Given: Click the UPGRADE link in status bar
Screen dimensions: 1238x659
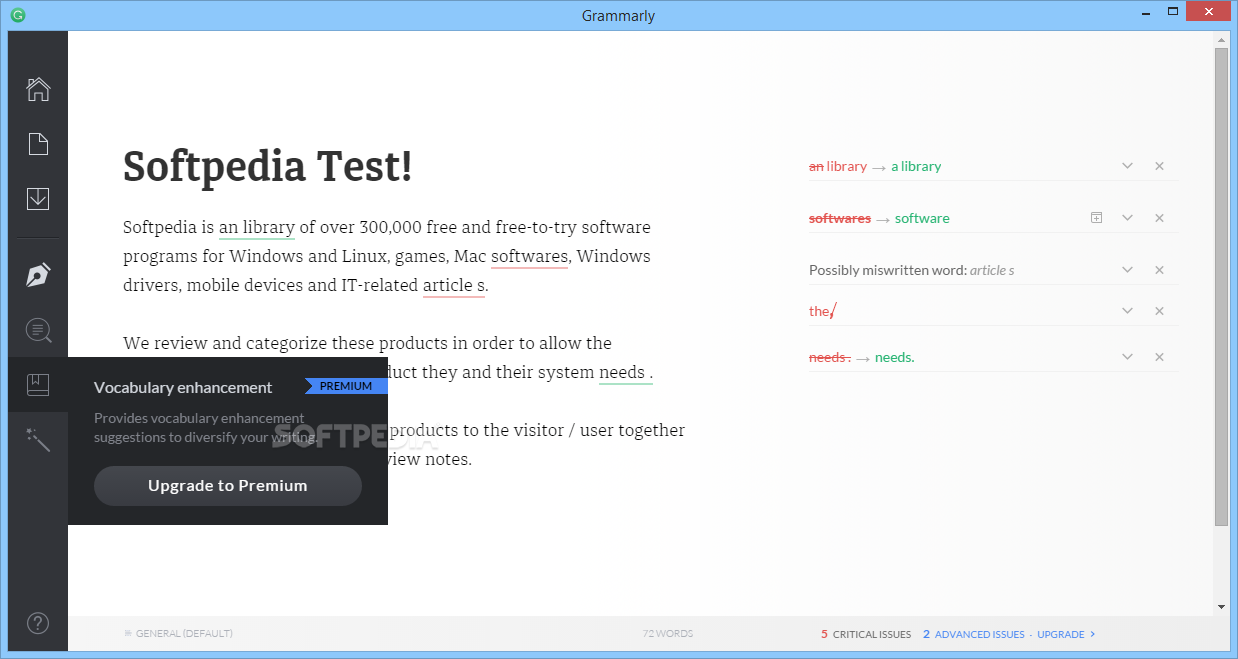Looking at the screenshot, I should 1066,634.
